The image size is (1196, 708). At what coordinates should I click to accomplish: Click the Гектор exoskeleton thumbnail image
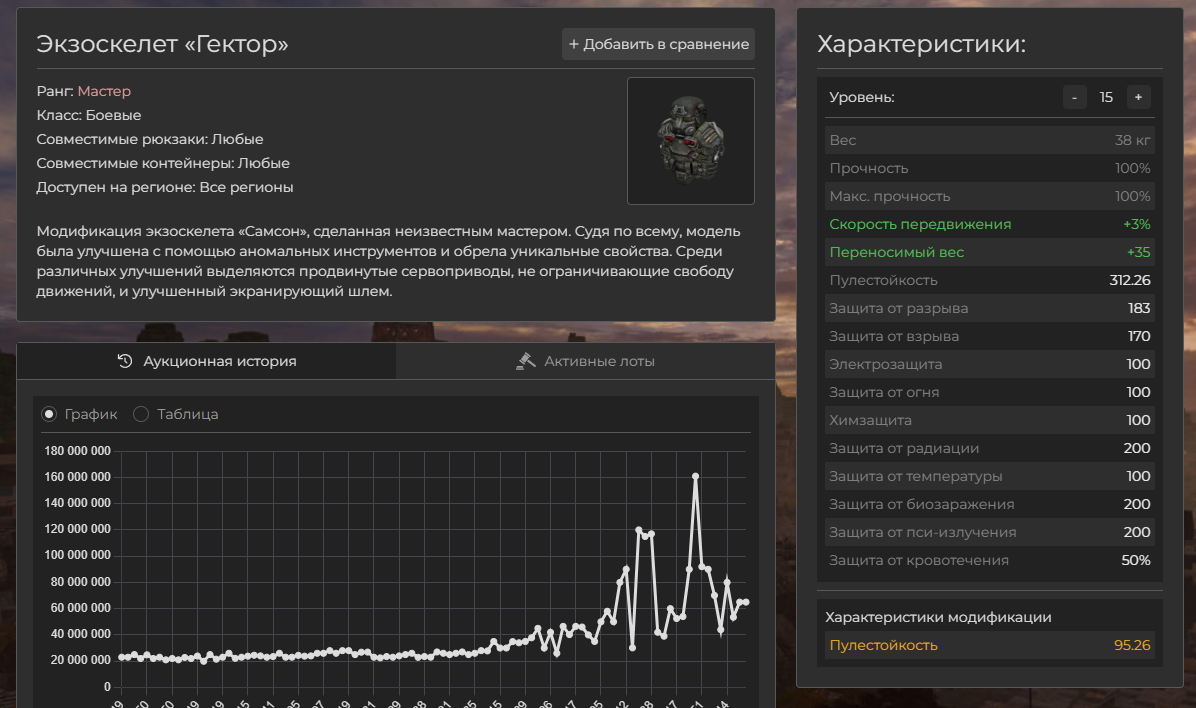(x=690, y=141)
